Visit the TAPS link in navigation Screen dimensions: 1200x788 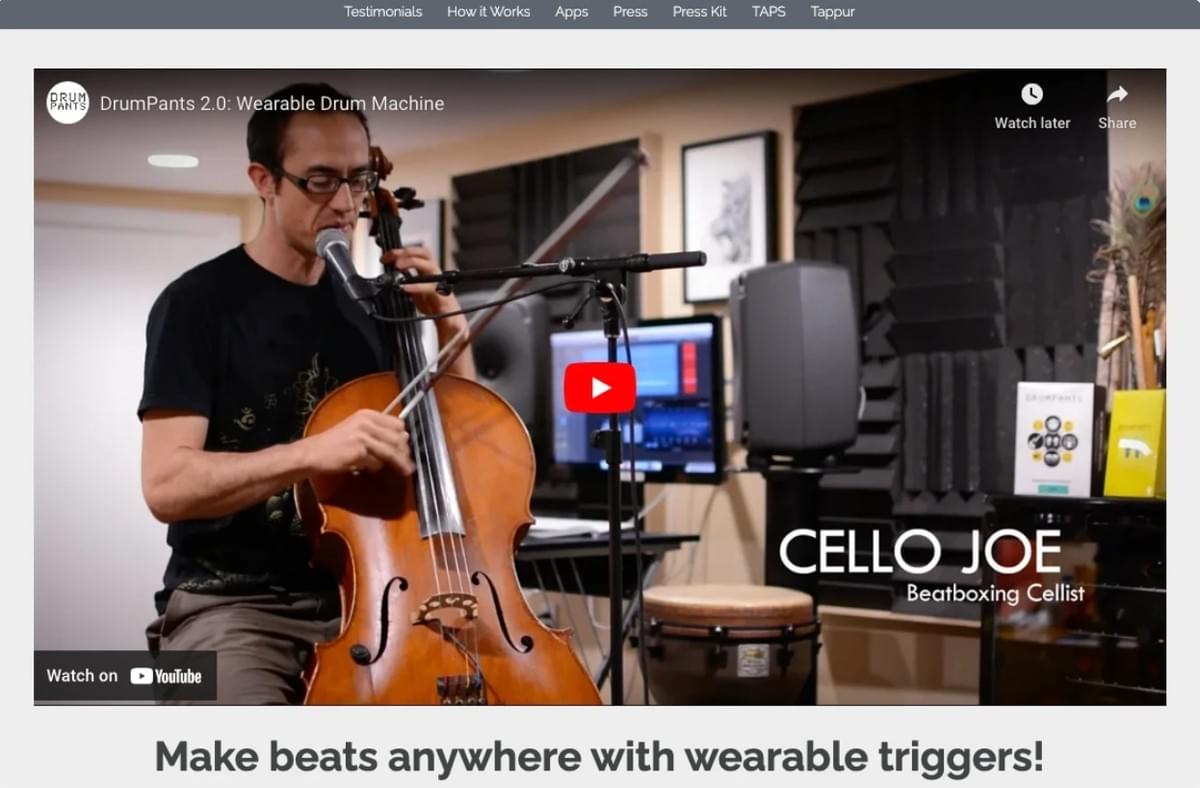(x=769, y=12)
